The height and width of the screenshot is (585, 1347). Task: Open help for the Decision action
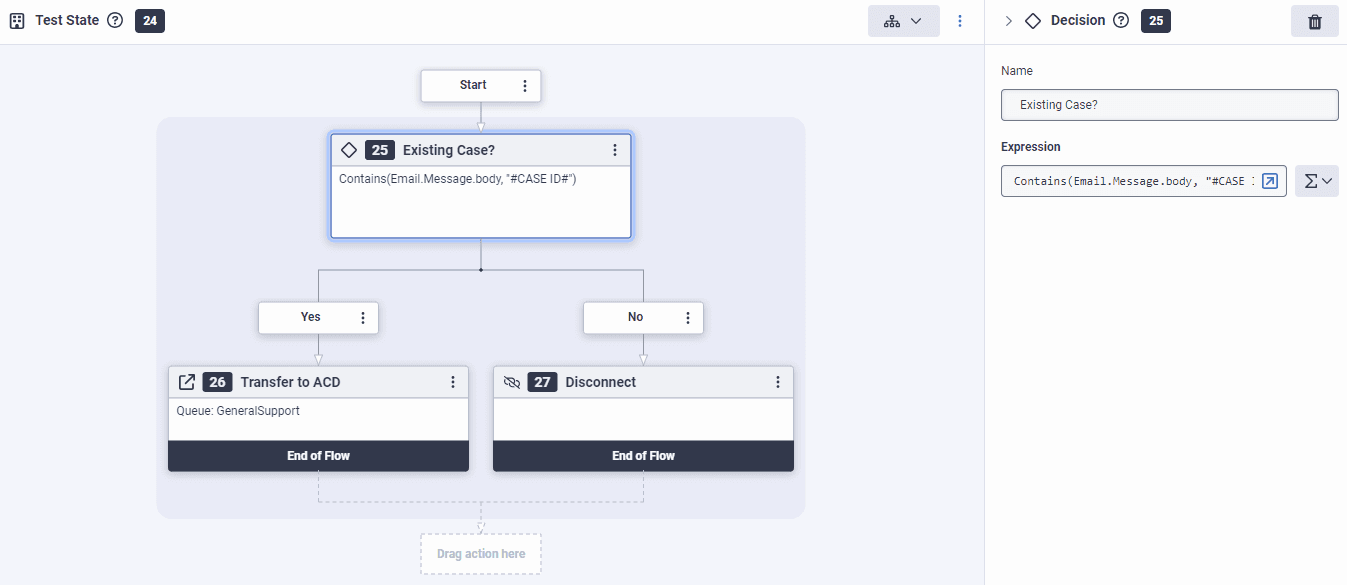1120,20
